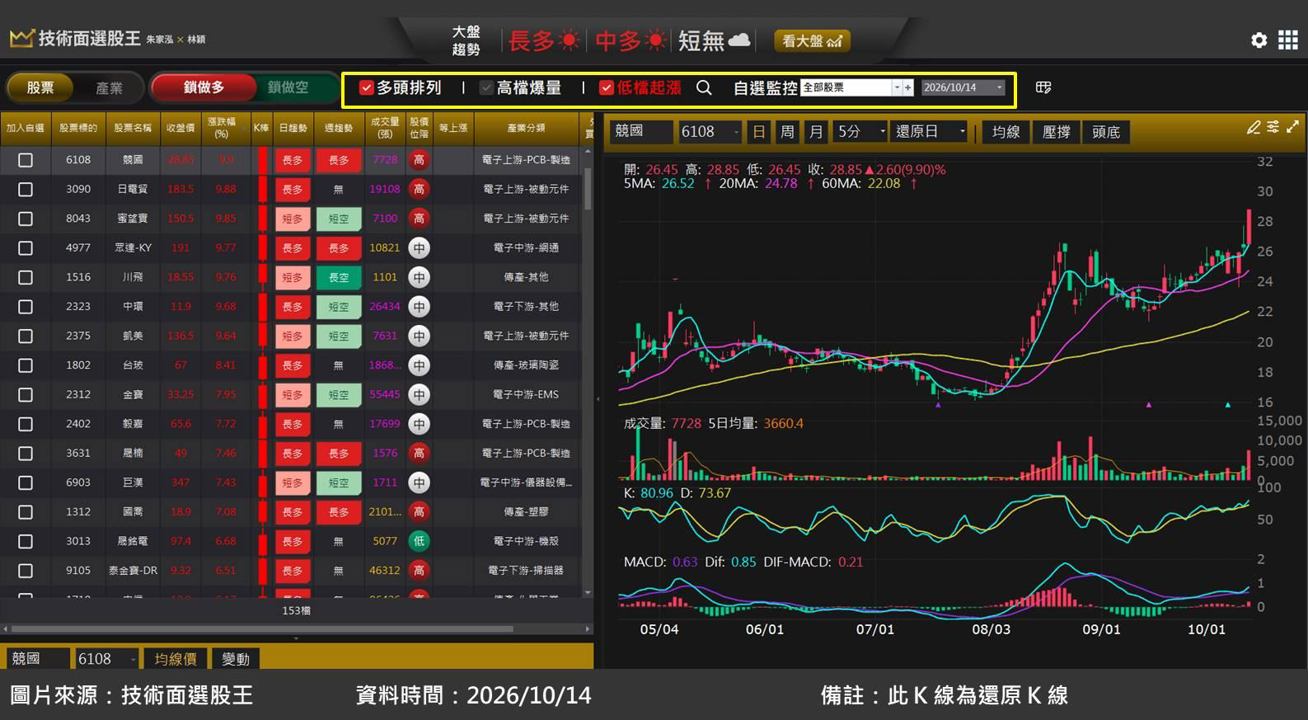Click the stock list horizontal scrollbar
Image resolution: width=1308 pixels, height=720 pixels.
click(x=262, y=630)
